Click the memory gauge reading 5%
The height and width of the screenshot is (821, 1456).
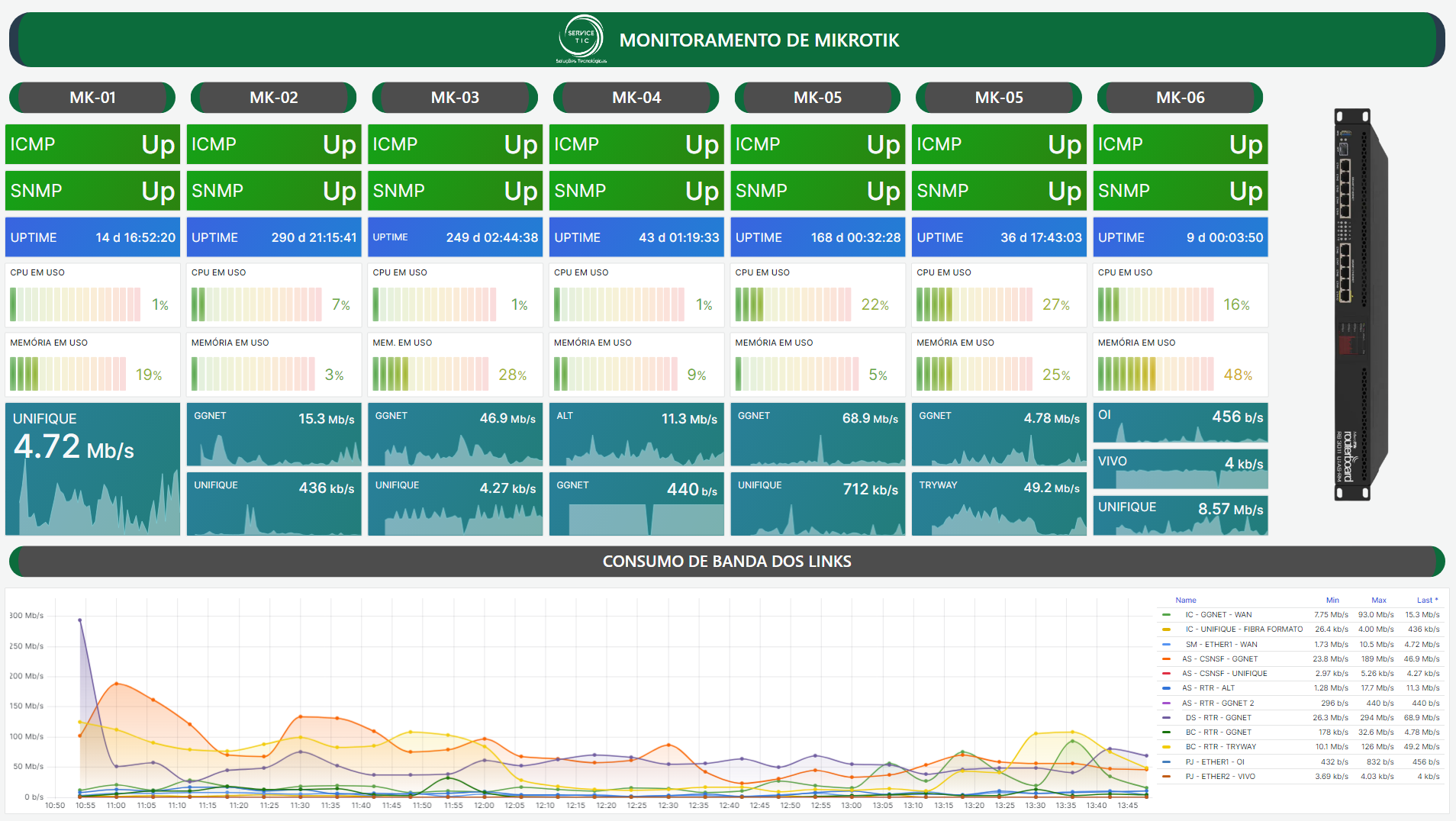818,365
